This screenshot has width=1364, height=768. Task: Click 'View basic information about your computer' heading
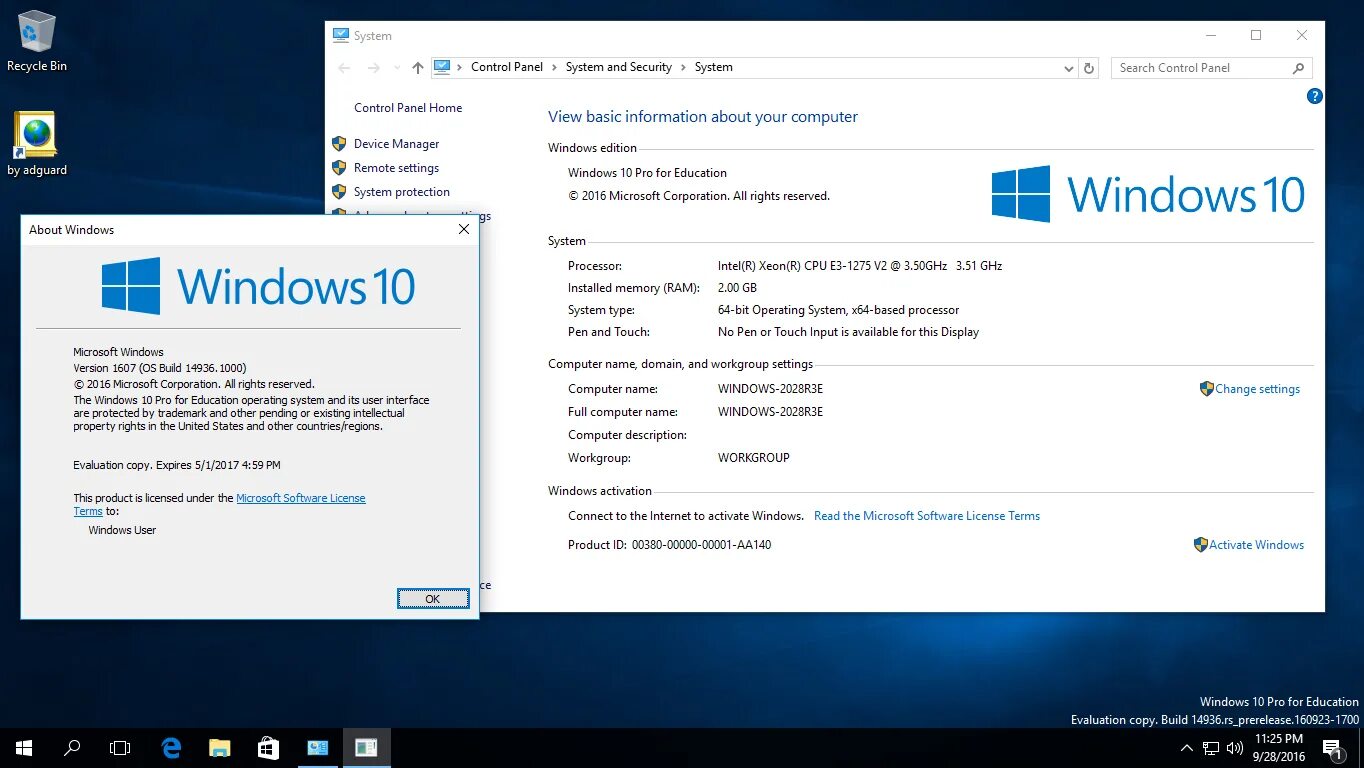tap(703, 117)
